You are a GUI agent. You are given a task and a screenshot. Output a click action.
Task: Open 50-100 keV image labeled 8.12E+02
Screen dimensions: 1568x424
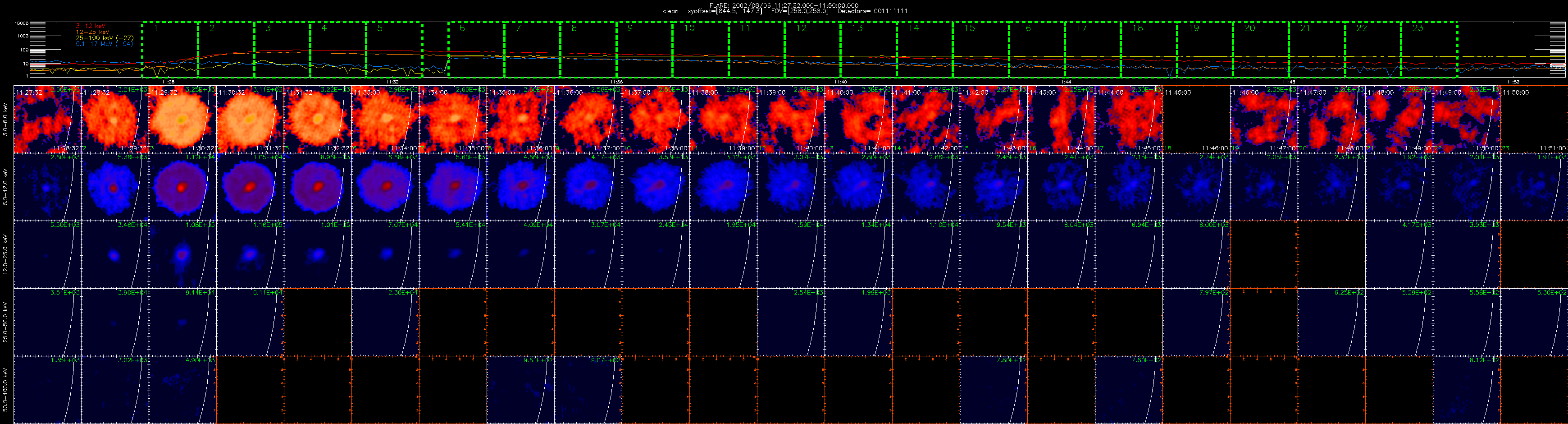click(1466, 389)
